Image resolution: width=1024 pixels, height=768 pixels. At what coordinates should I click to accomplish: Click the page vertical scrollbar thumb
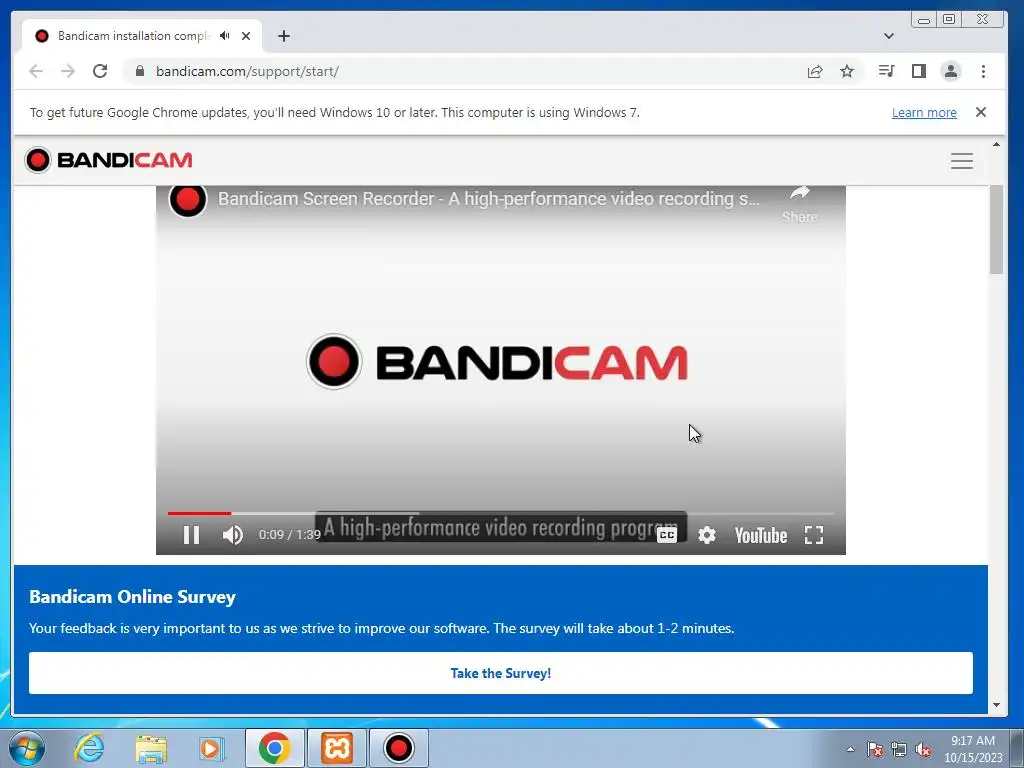(x=997, y=230)
